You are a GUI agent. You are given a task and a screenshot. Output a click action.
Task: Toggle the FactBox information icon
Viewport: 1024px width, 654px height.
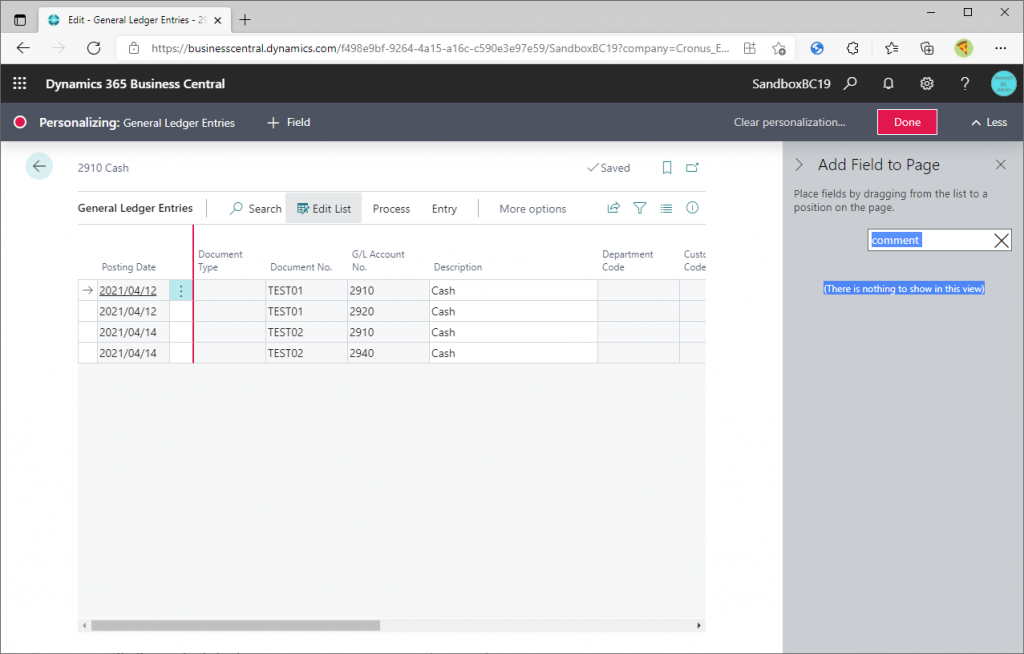692,208
